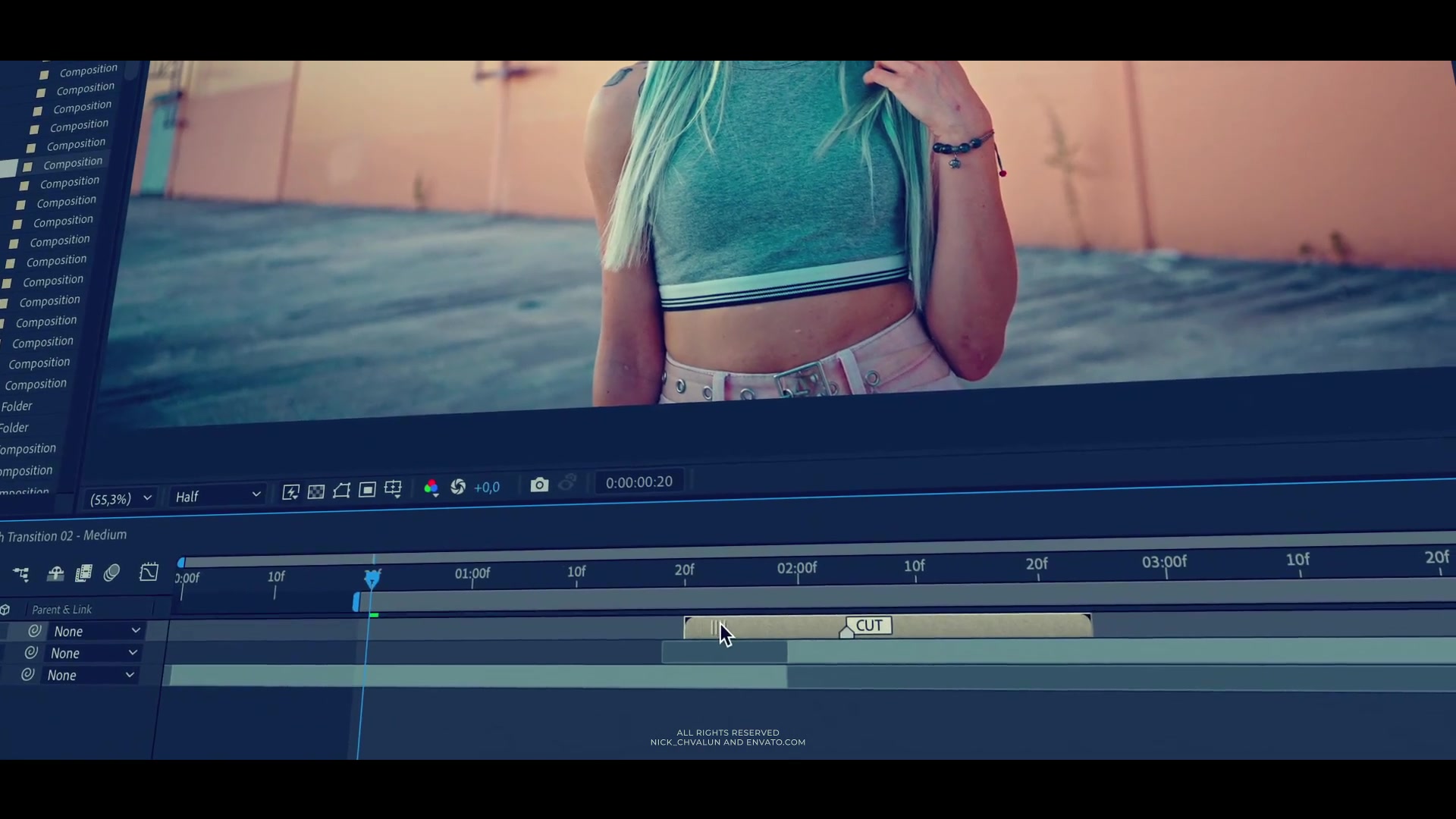The width and height of the screenshot is (1456, 819).
Task: Click the Fast Previews icon
Action: [x=290, y=492]
